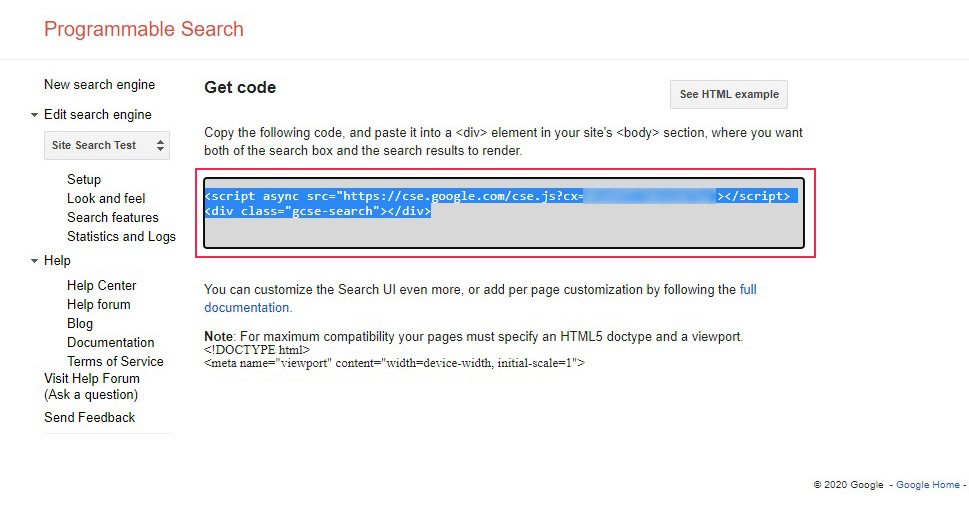Viewport: 969px width, 518px height.
Task: Click the 2020 Google copyright text
Action: click(x=848, y=485)
